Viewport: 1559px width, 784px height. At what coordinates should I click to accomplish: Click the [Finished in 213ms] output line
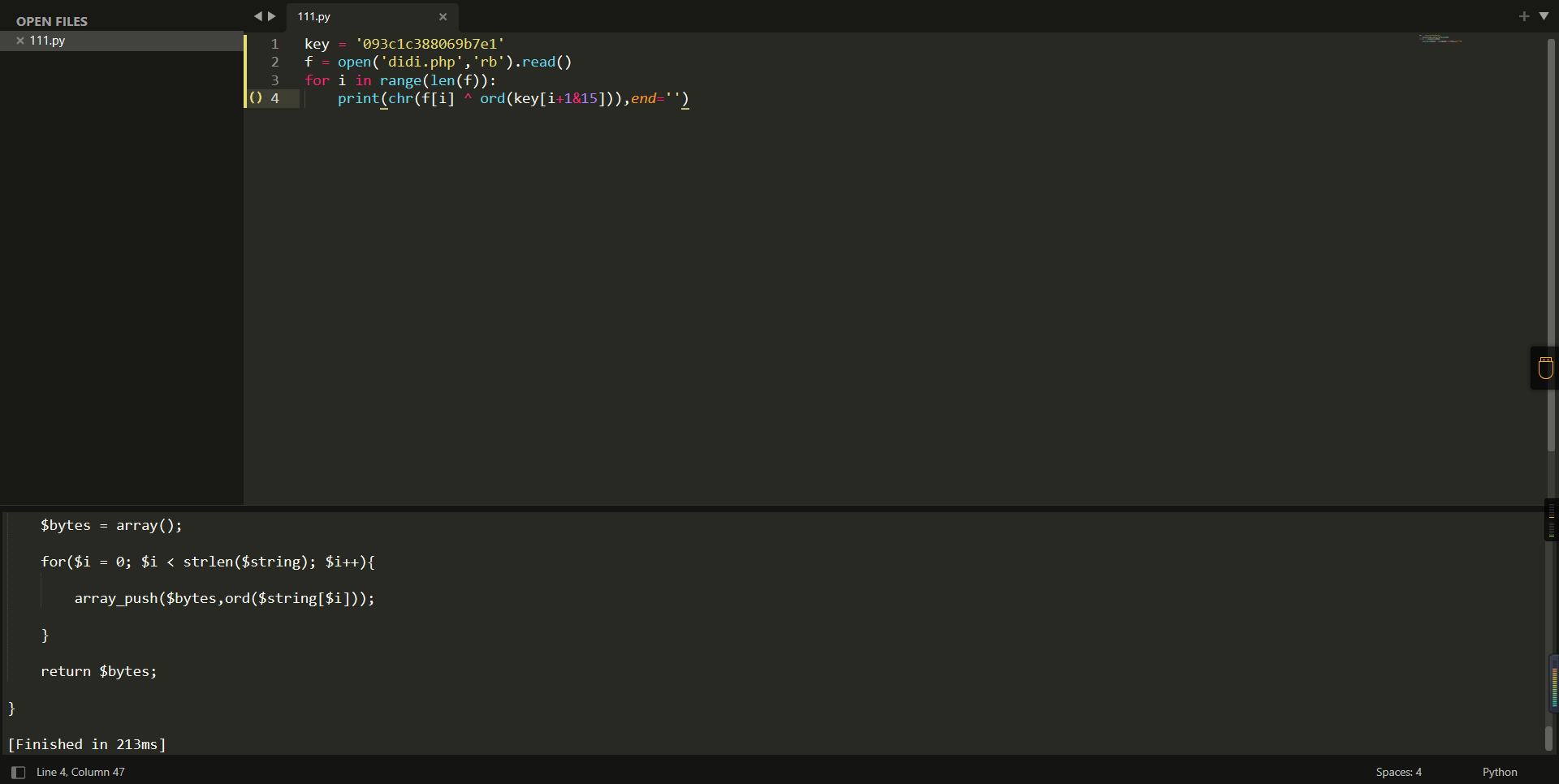(x=87, y=744)
